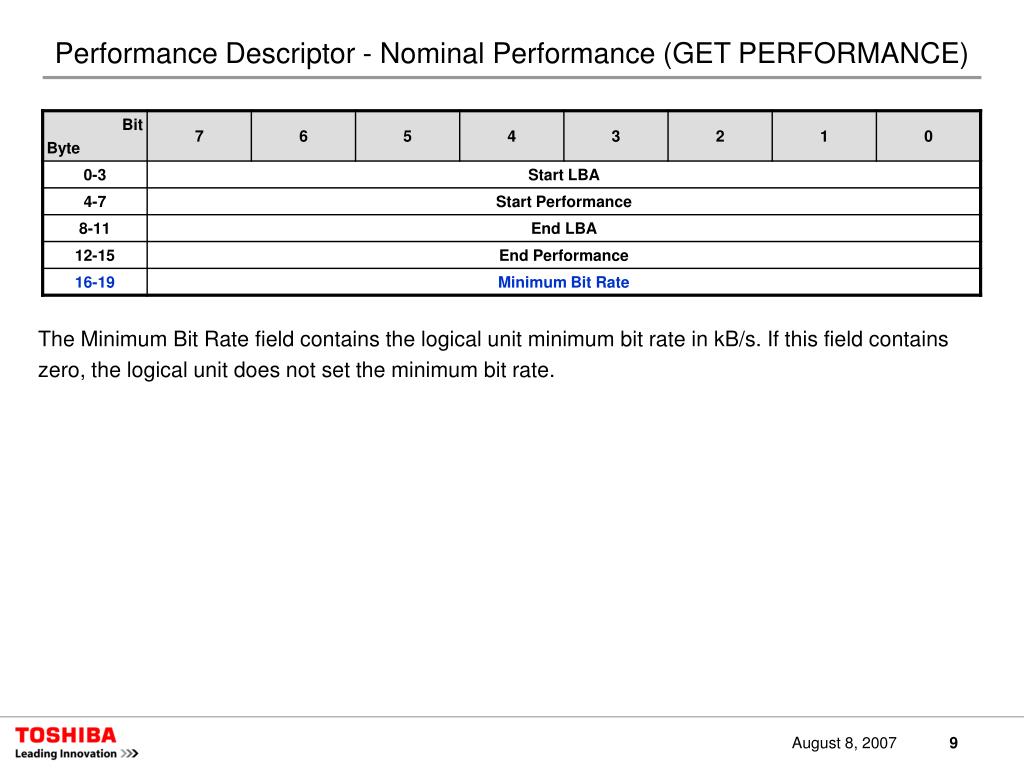This screenshot has width=1024, height=768.
Task: Click the August 8, 2007 date
Action: coord(844,743)
